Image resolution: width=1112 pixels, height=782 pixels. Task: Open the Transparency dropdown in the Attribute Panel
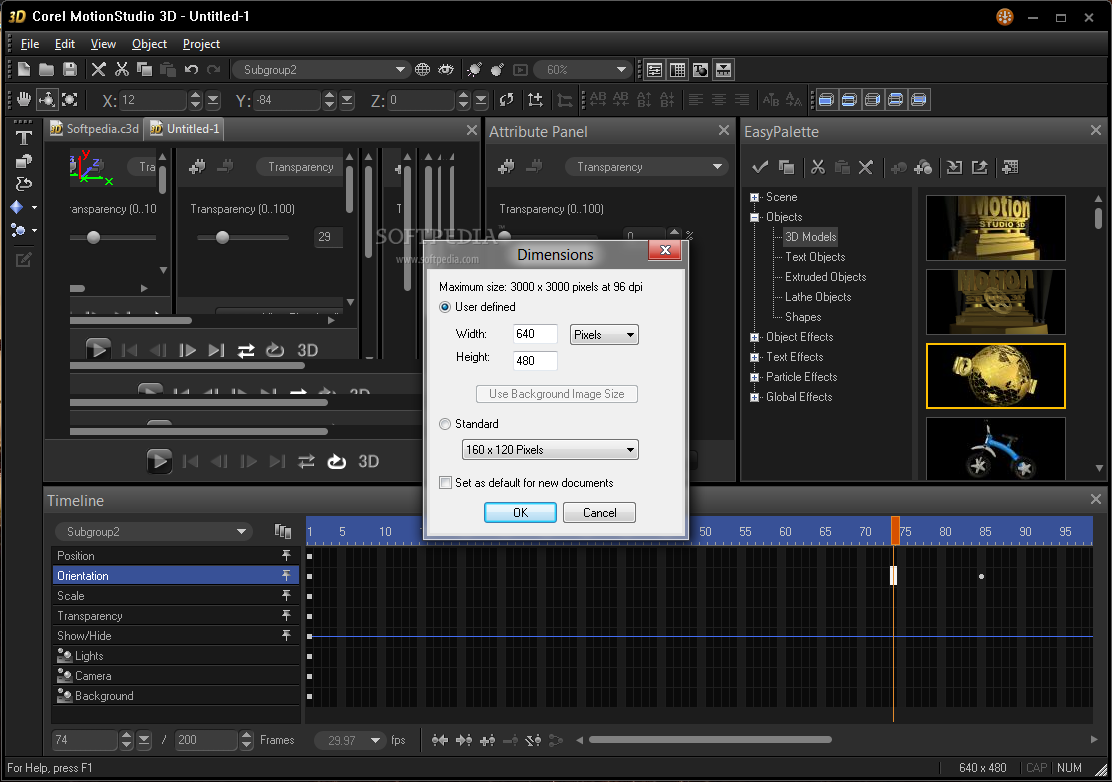(x=646, y=167)
